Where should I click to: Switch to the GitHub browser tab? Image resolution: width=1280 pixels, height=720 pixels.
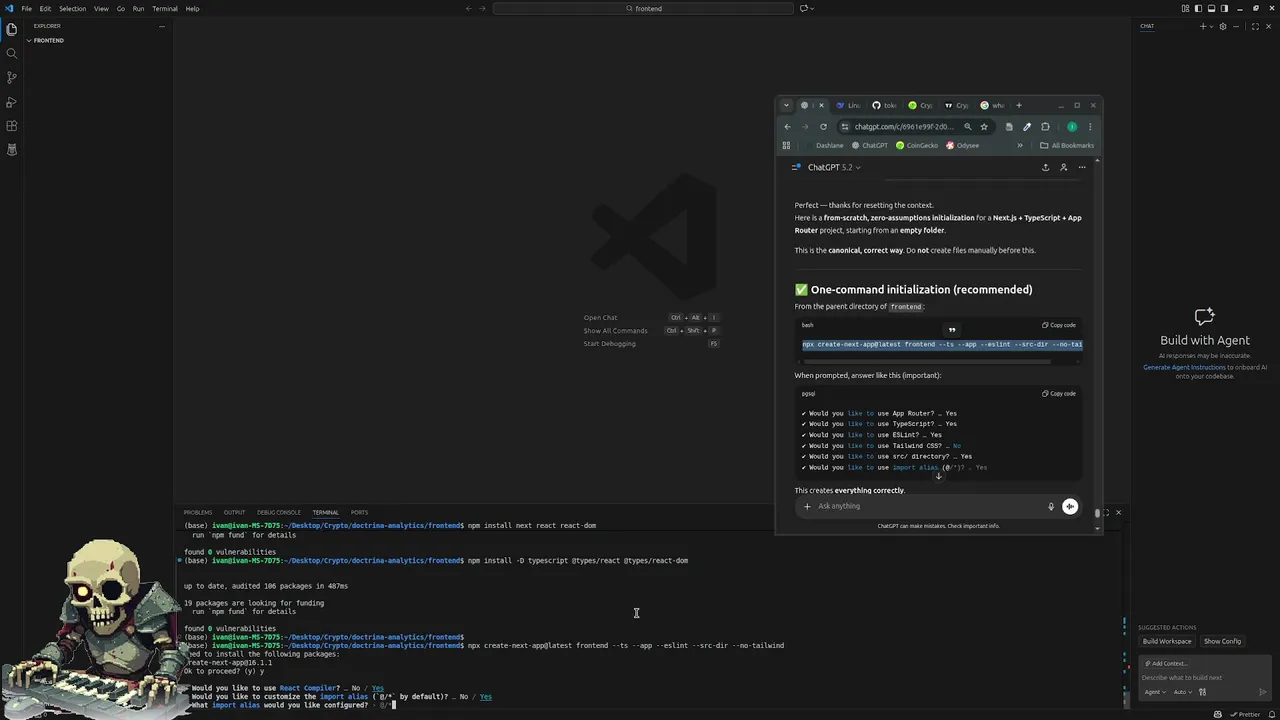[x=886, y=105]
